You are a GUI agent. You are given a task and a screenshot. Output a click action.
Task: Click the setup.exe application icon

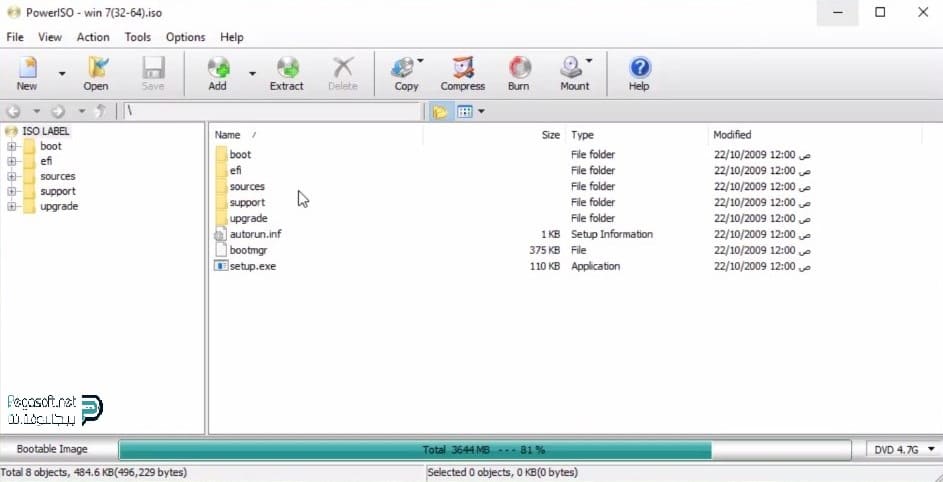(x=221, y=266)
